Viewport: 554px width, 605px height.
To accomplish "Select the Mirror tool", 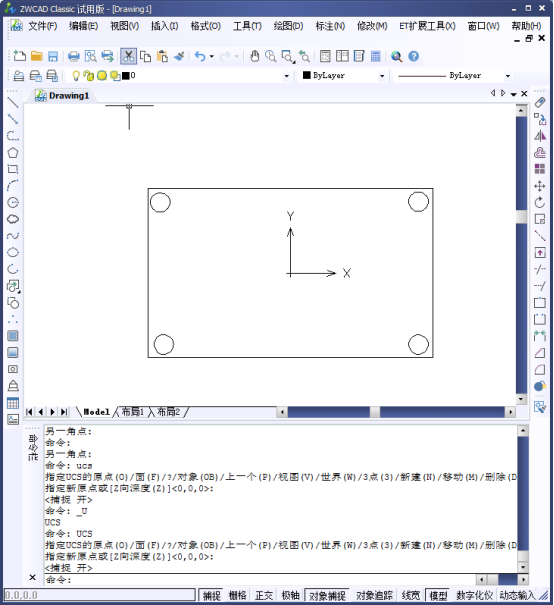I will point(540,136).
